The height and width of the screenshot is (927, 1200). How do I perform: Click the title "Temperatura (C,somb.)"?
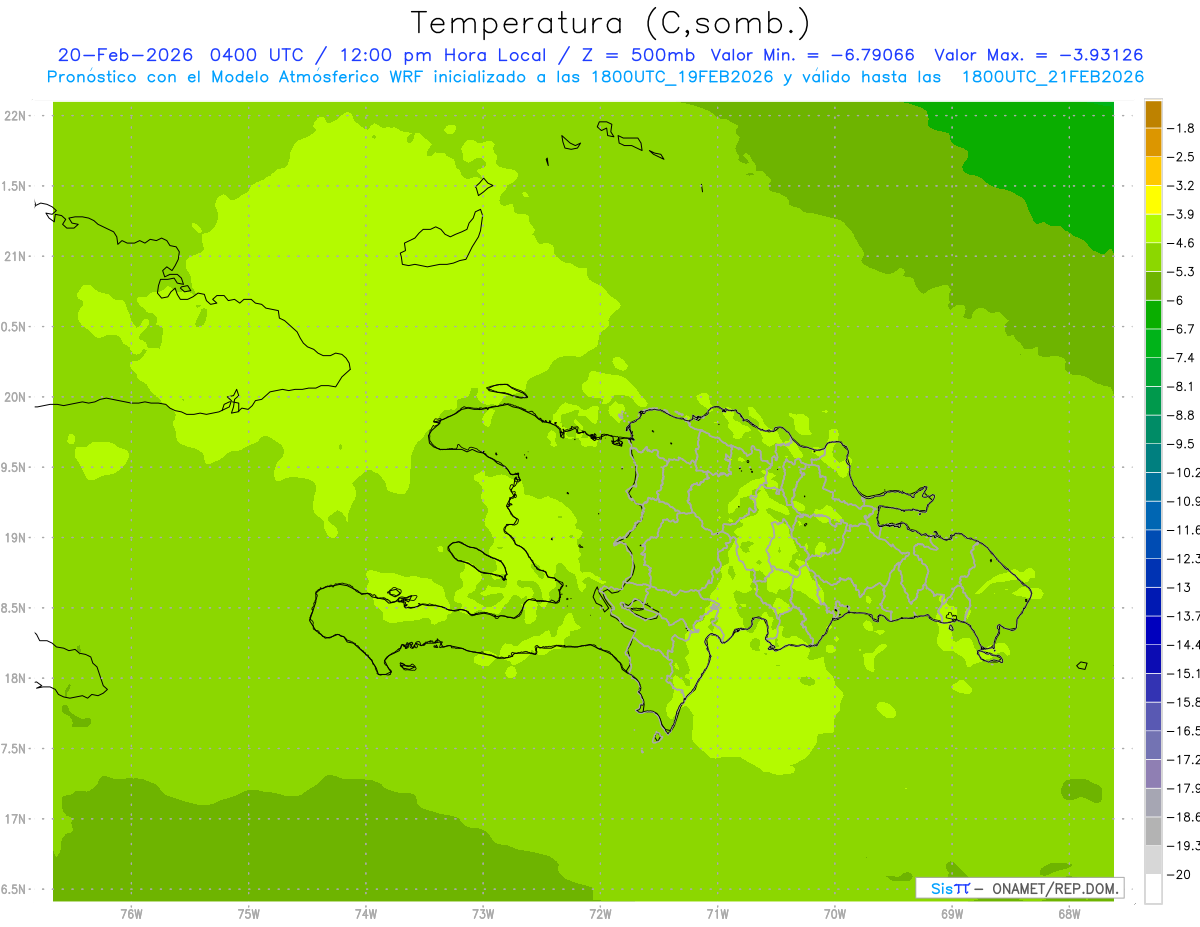(x=611, y=23)
